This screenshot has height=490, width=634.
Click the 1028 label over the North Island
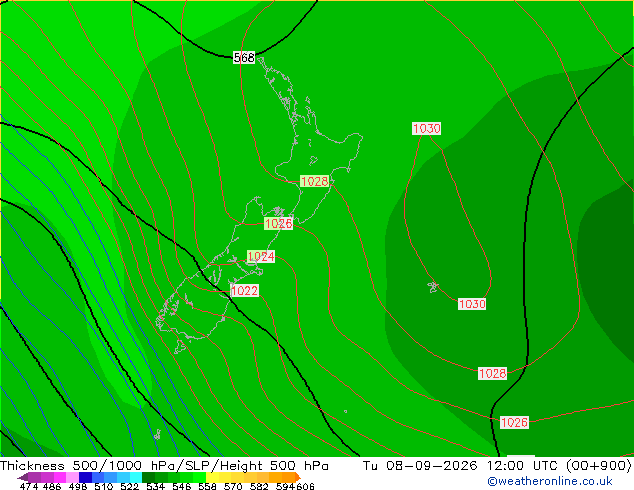click(315, 181)
